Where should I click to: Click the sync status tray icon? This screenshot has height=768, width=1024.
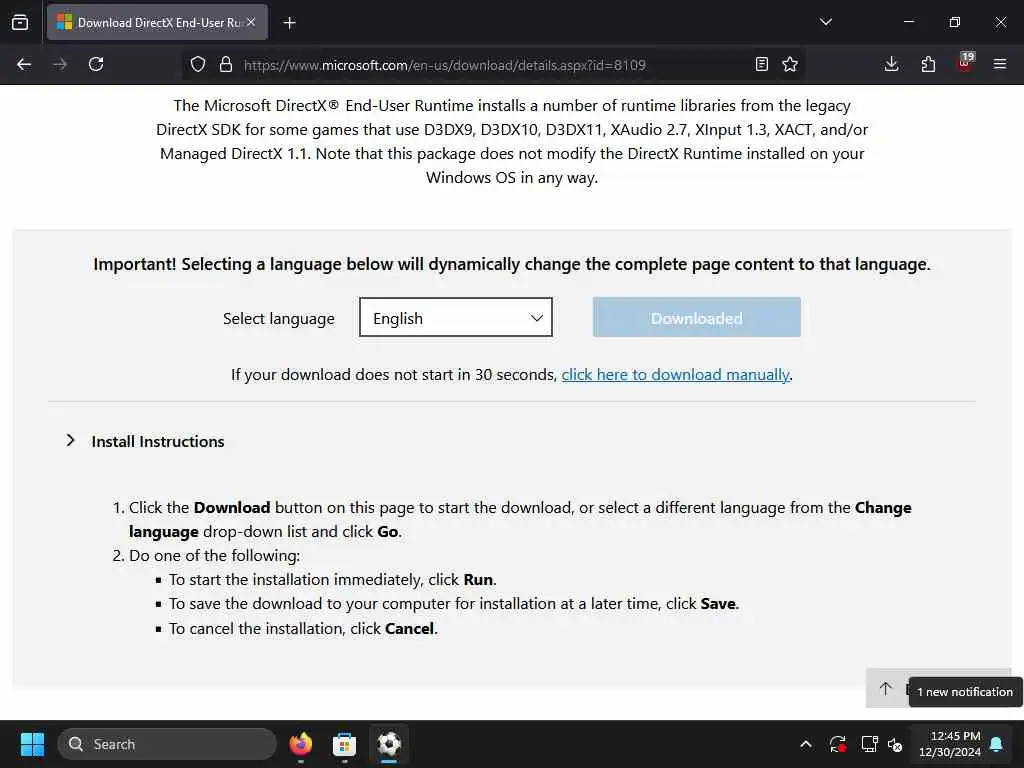pyautogui.click(x=838, y=744)
